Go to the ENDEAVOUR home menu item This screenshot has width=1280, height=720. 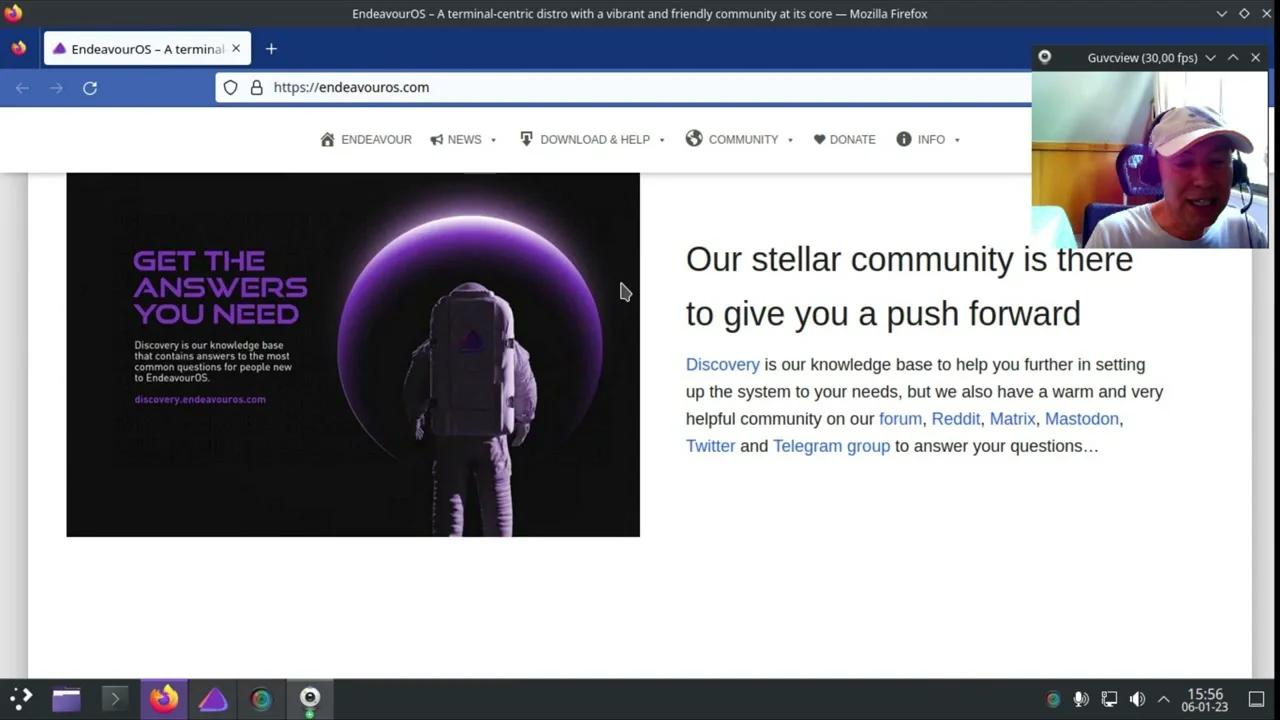pos(366,140)
